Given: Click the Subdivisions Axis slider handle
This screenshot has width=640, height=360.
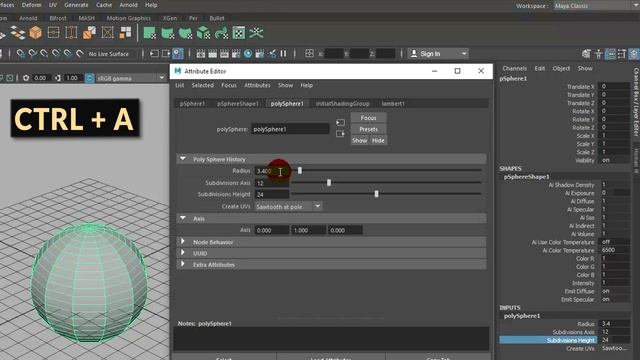Looking at the screenshot, I should 329,182.
